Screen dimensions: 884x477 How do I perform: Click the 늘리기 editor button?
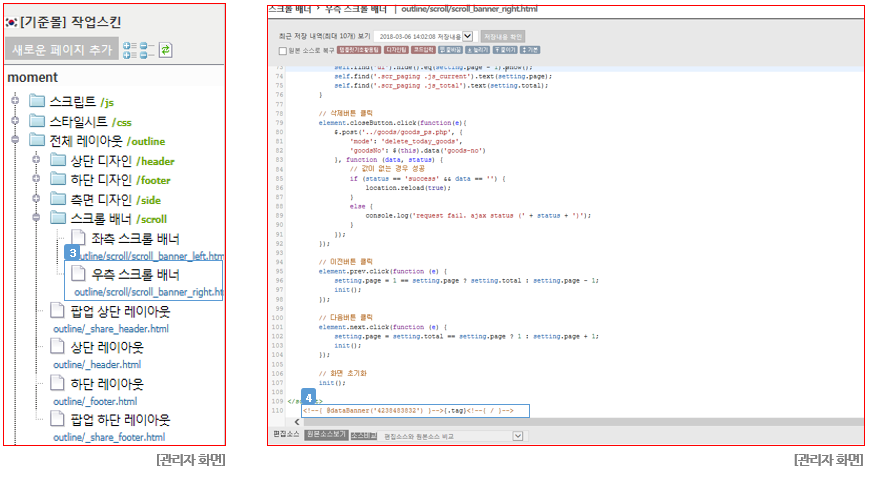point(477,50)
